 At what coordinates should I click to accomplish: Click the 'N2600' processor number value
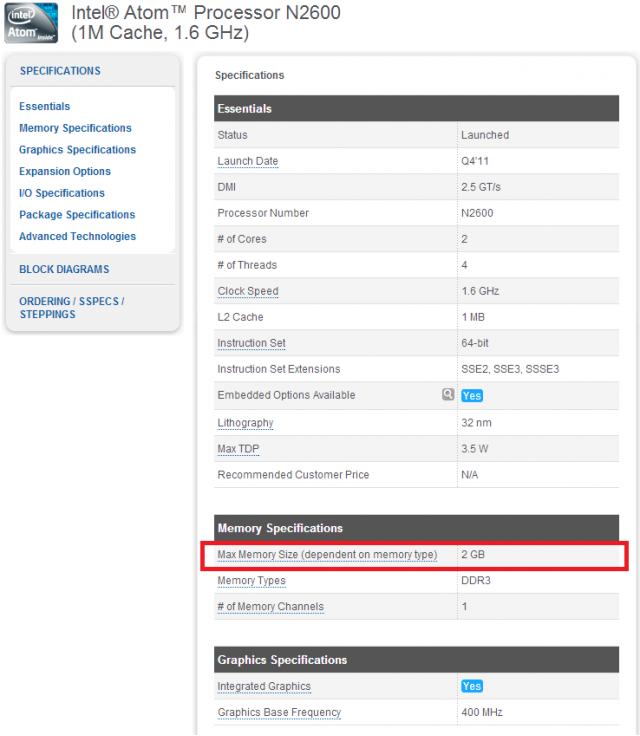click(477, 213)
